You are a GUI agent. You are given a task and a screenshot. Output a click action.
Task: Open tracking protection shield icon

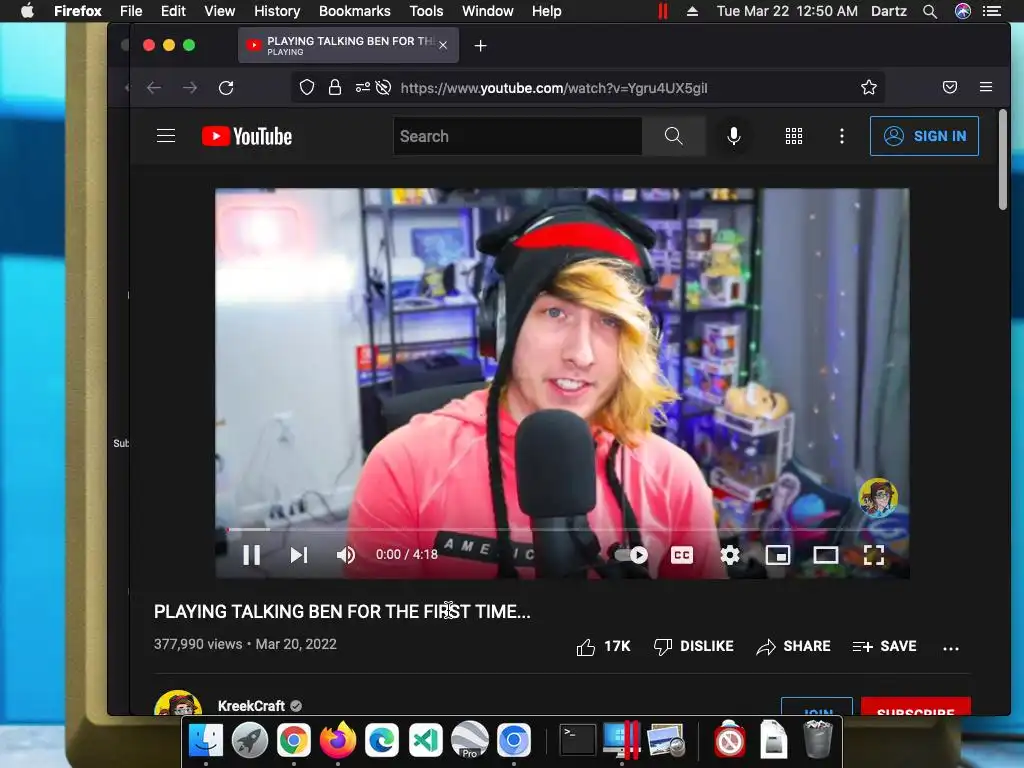(x=307, y=88)
